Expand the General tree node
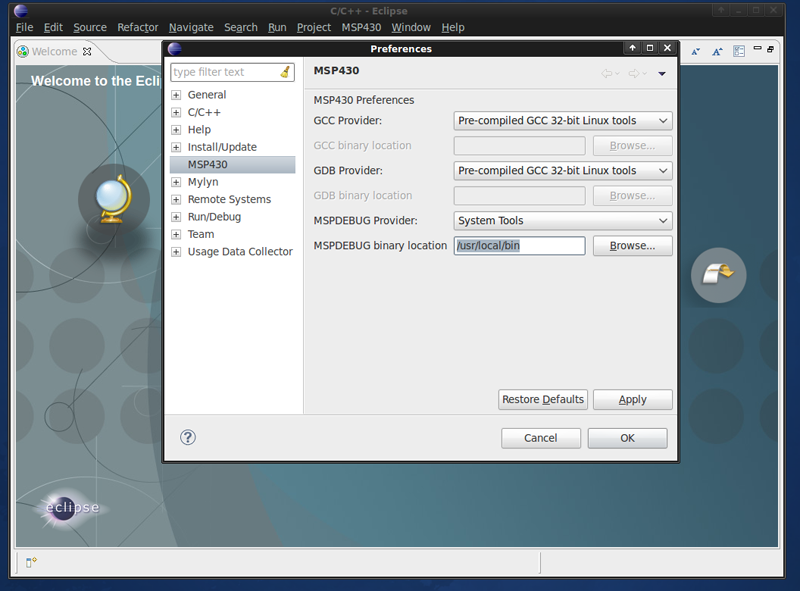The width and height of the screenshot is (800, 591). (176, 95)
